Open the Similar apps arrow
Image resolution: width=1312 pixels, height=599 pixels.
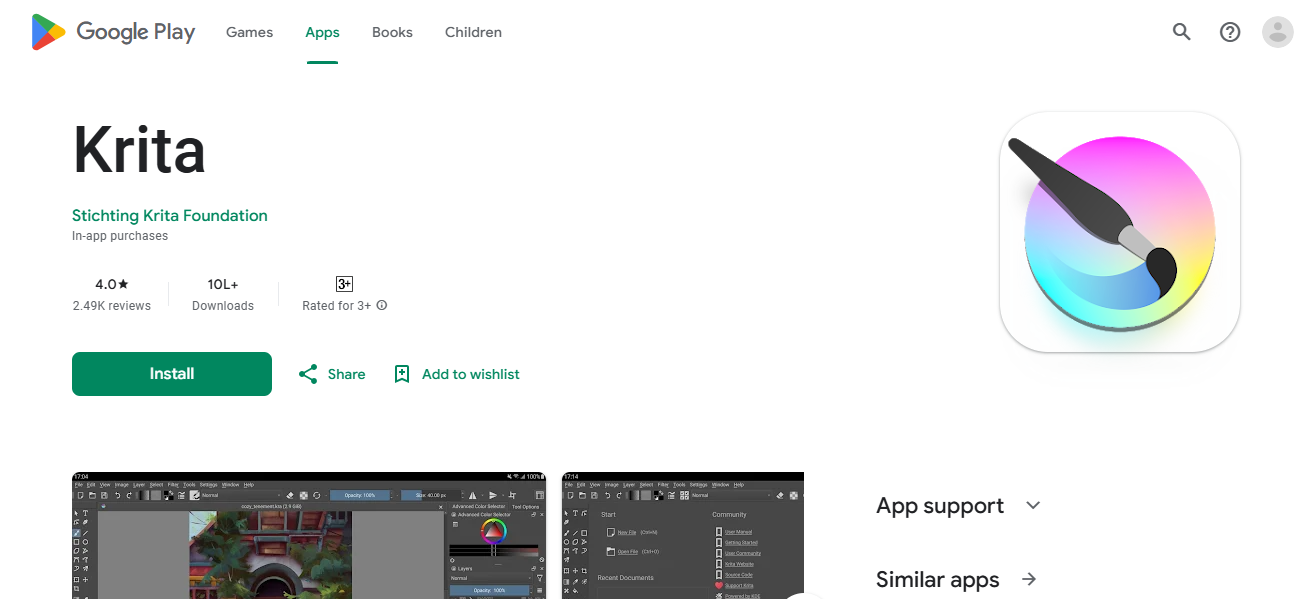coord(1029,579)
